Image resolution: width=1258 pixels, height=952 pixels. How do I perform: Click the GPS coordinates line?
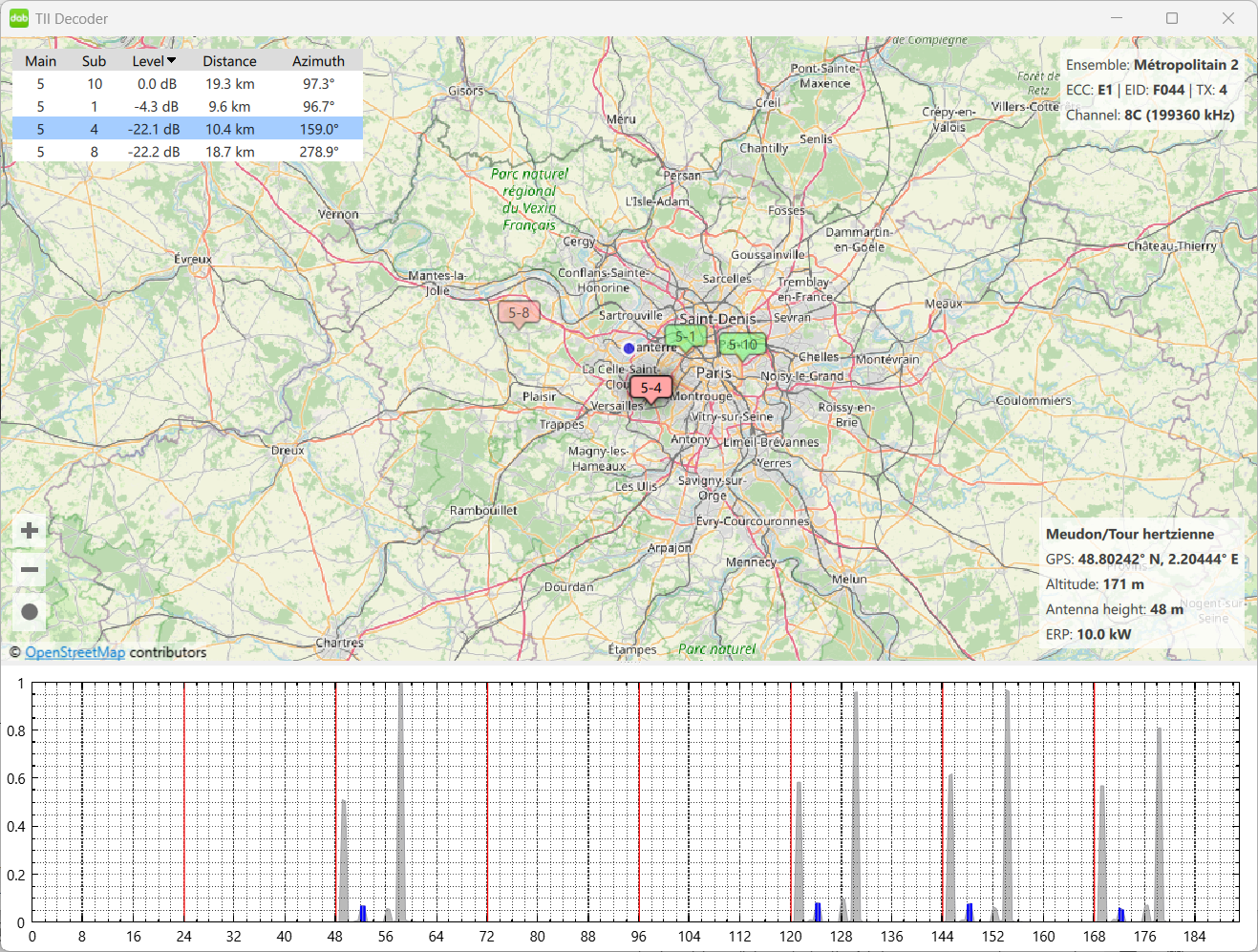pos(1141,559)
